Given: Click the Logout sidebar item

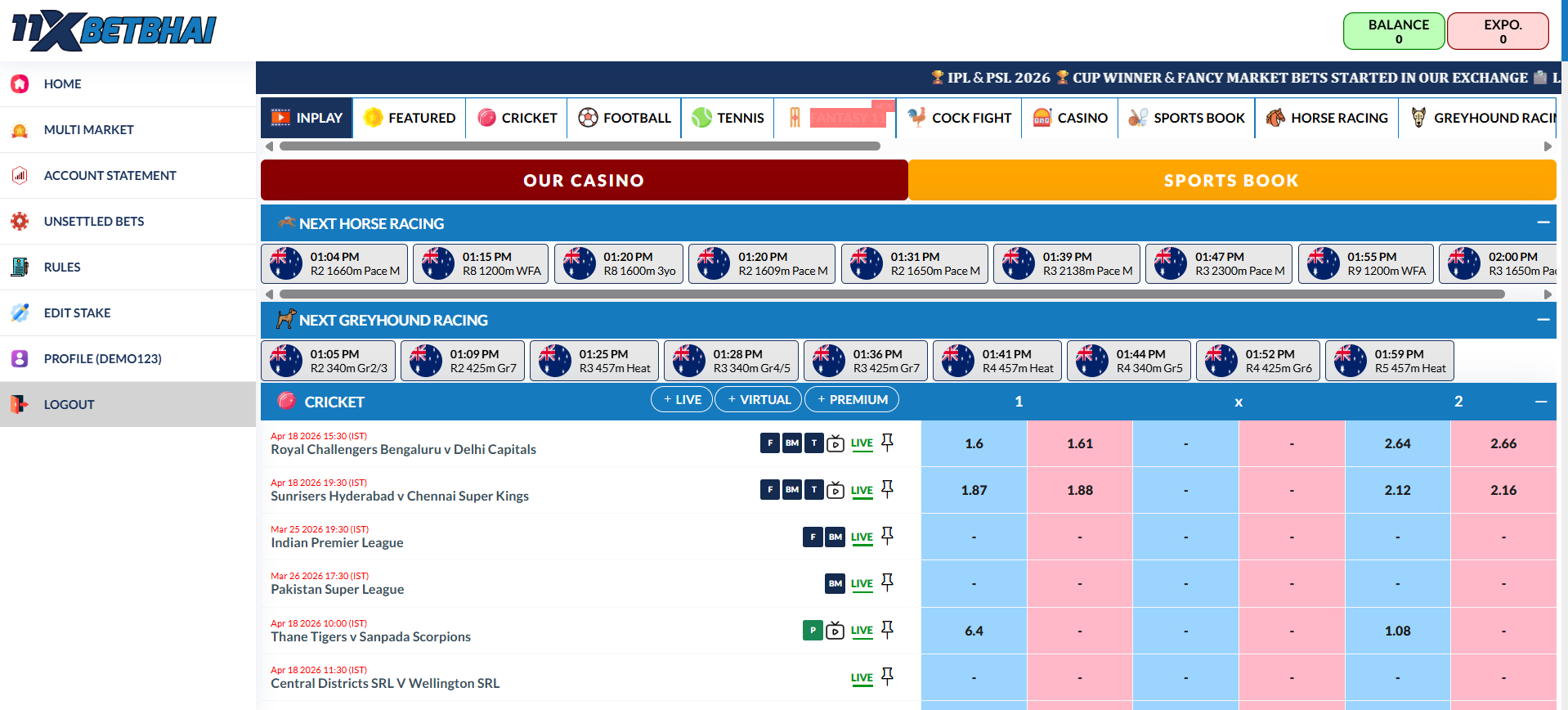Looking at the screenshot, I should (x=128, y=404).
